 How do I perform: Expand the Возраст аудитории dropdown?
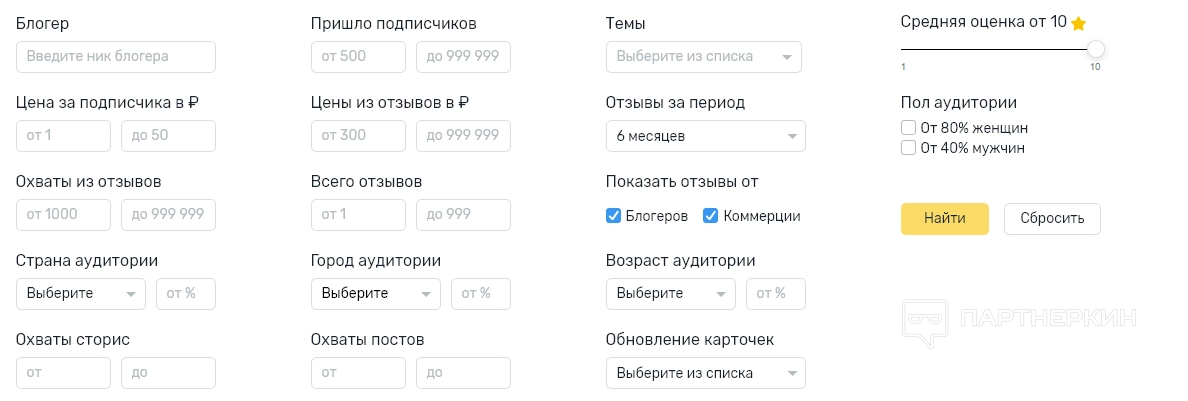[671, 294]
